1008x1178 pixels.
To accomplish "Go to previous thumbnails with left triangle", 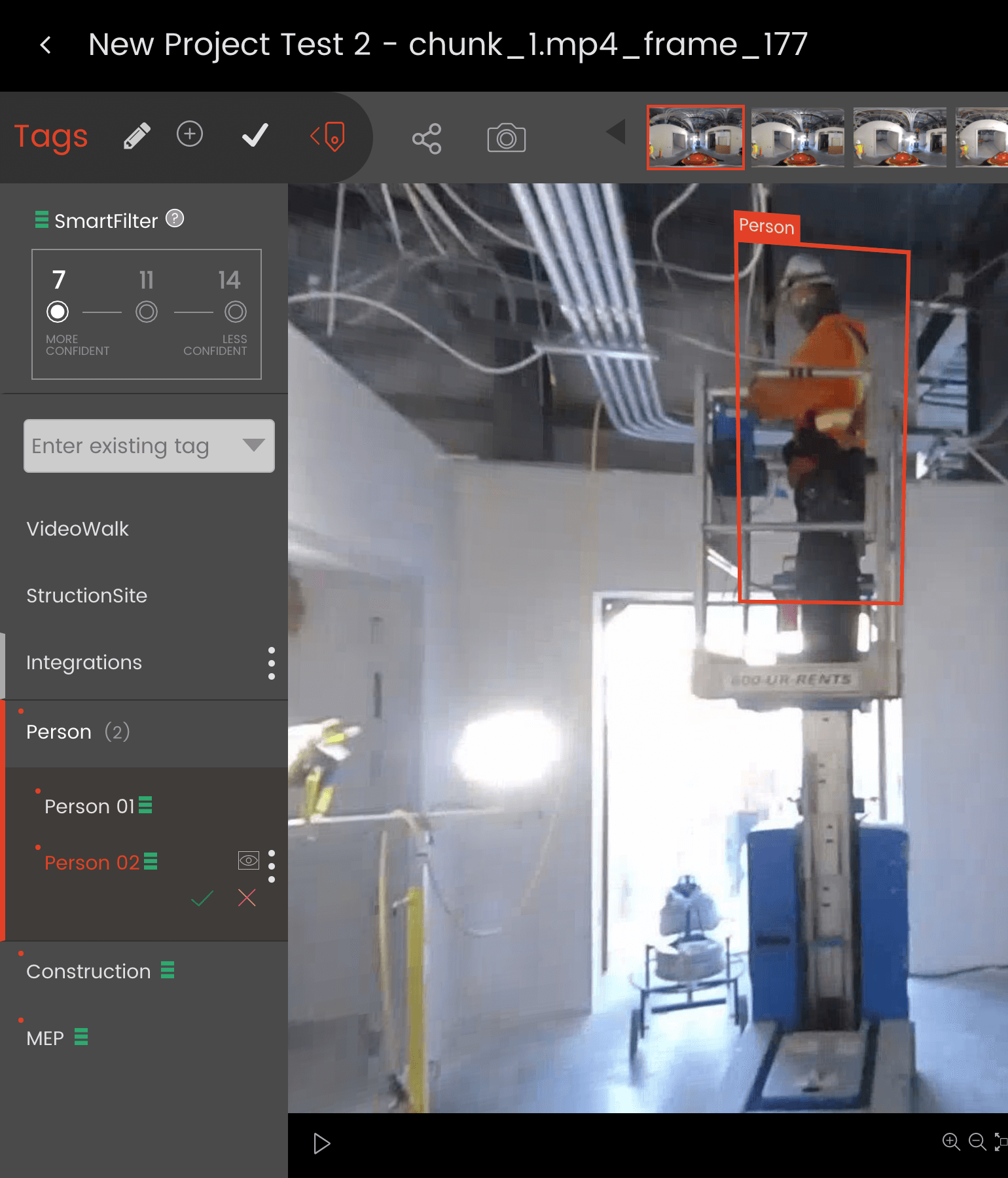I will pyautogui.click(x=615, y=132).
